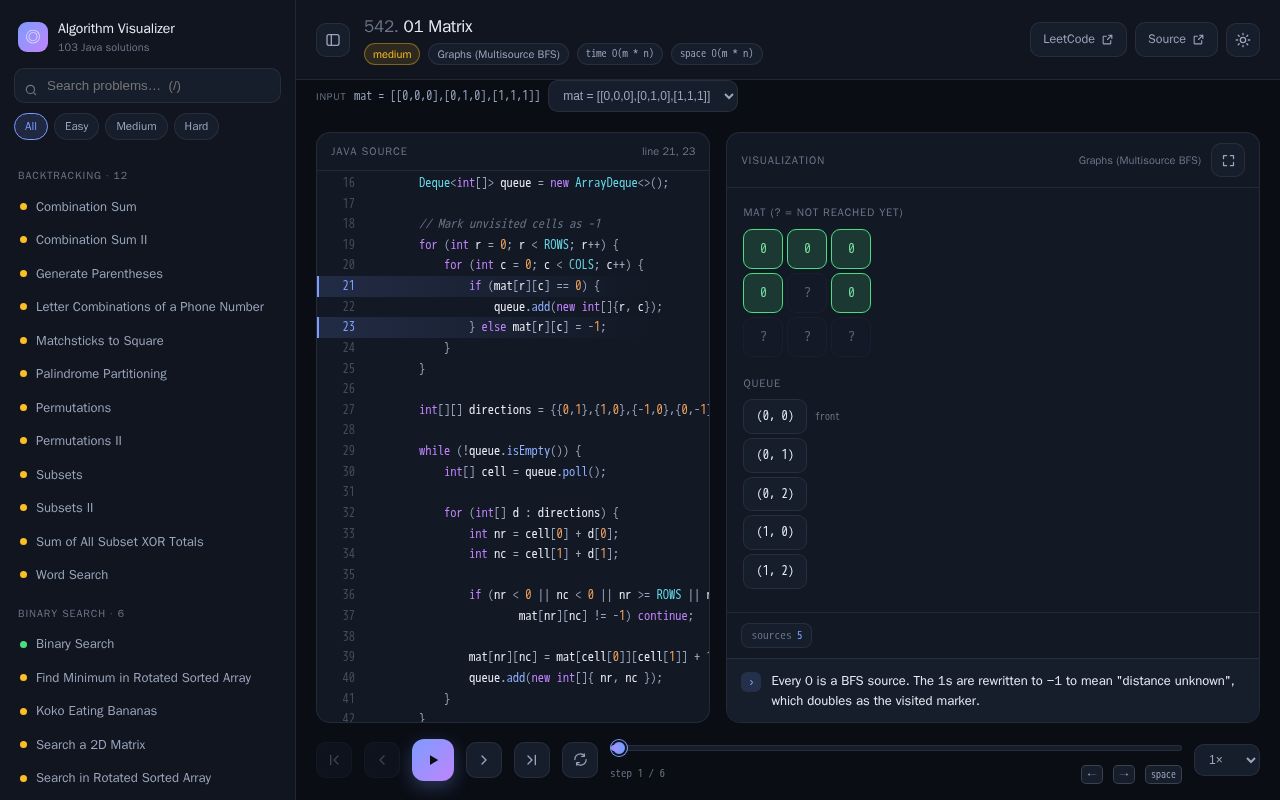
Task: Open the LeetCode external link
Action: click(1078, 39)
